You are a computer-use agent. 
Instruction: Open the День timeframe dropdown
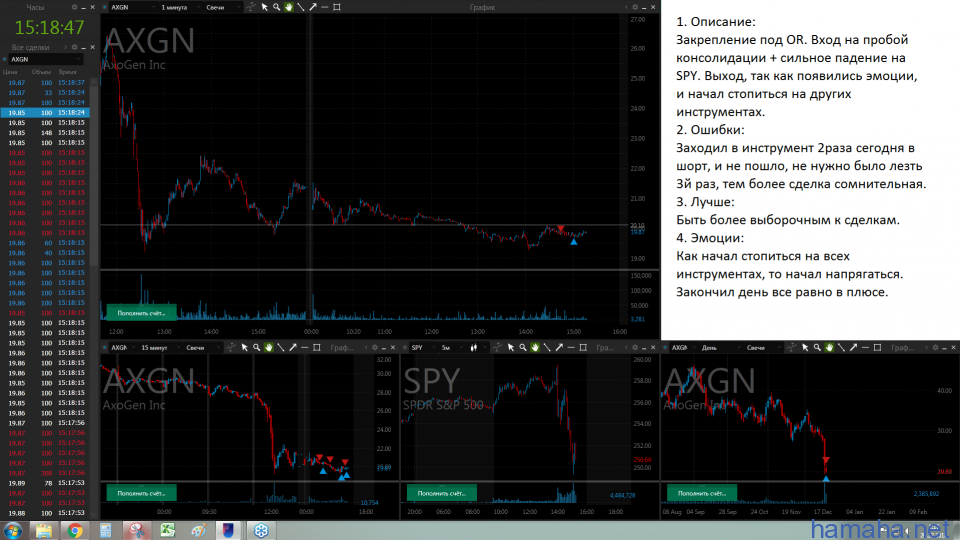coord(721,347)
